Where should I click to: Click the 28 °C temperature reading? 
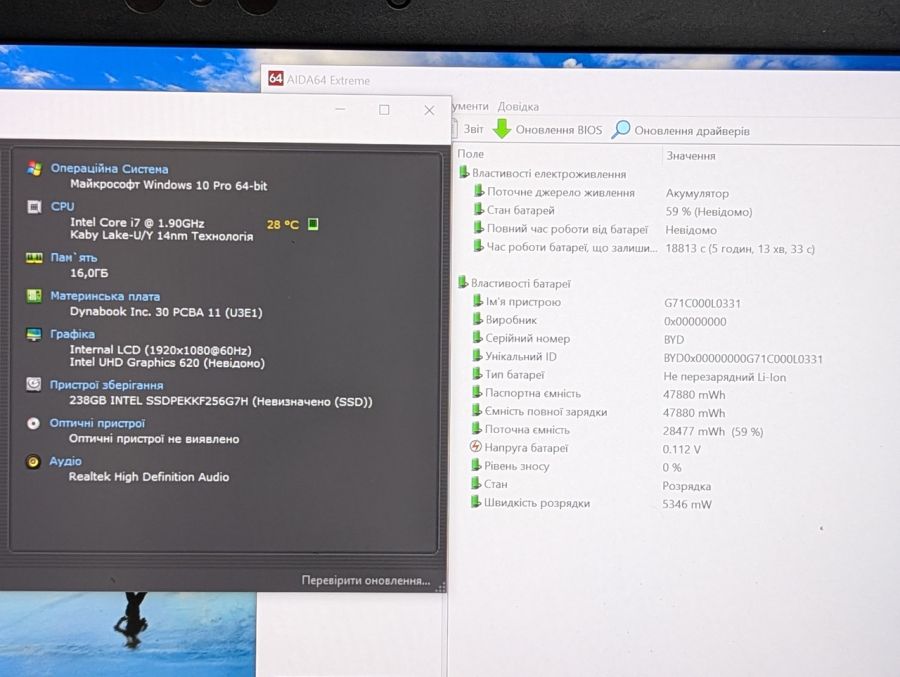[282, 225]
